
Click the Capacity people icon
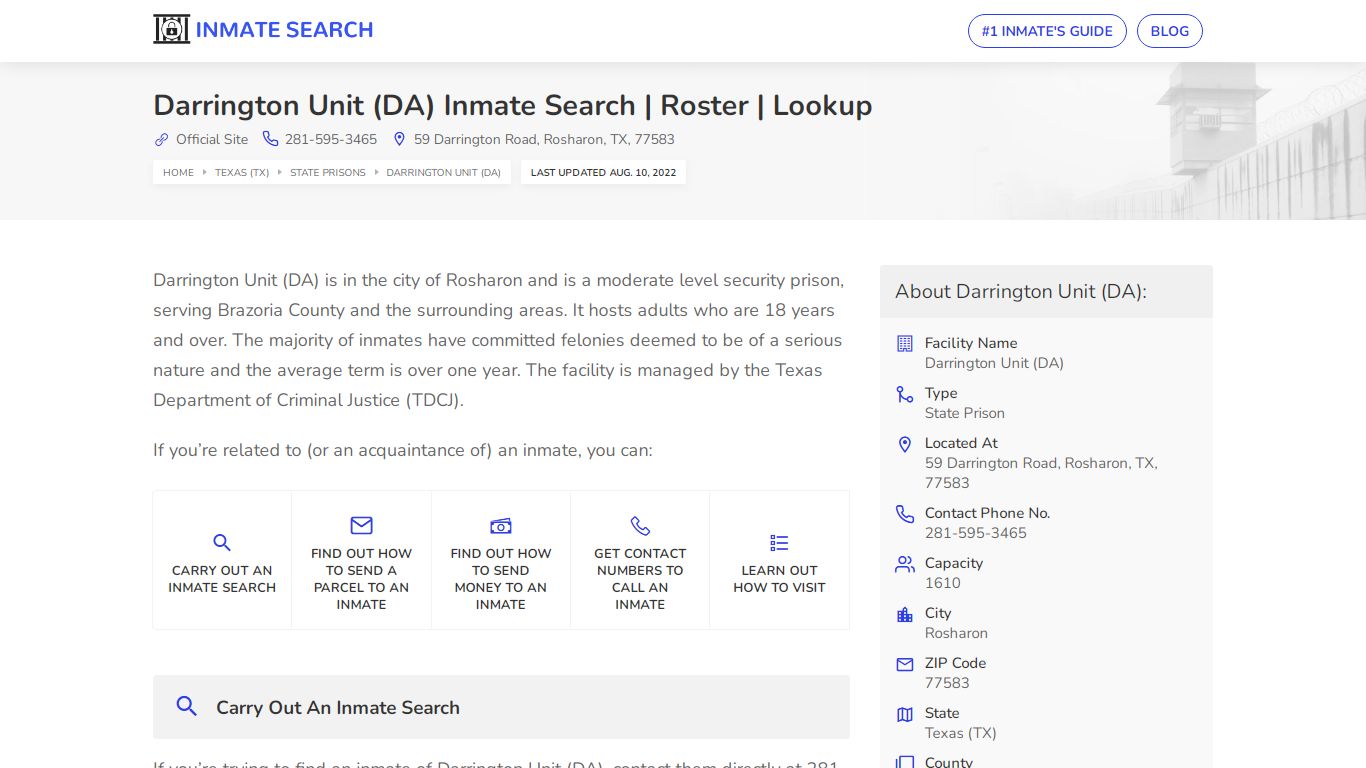(905, 564)
